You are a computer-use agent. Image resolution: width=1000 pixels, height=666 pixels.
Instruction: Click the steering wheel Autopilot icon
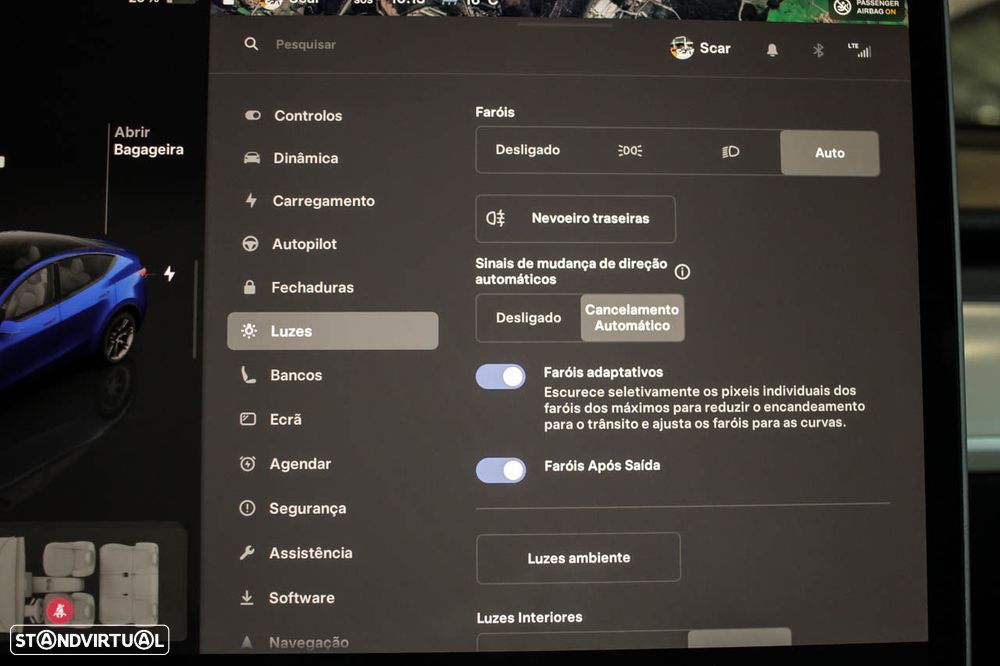click(250, 244)
